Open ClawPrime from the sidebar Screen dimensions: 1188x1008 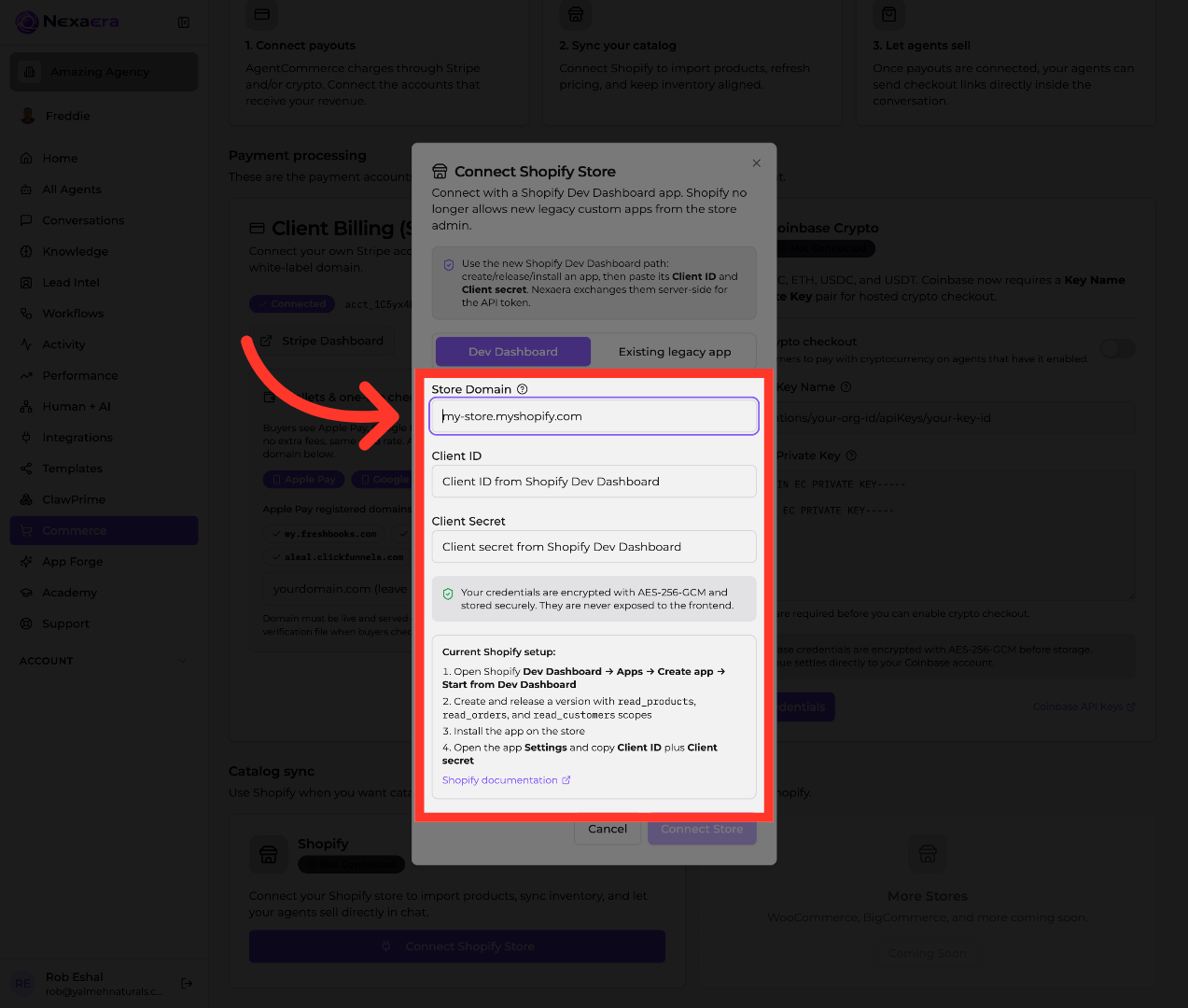coord(105,499)
